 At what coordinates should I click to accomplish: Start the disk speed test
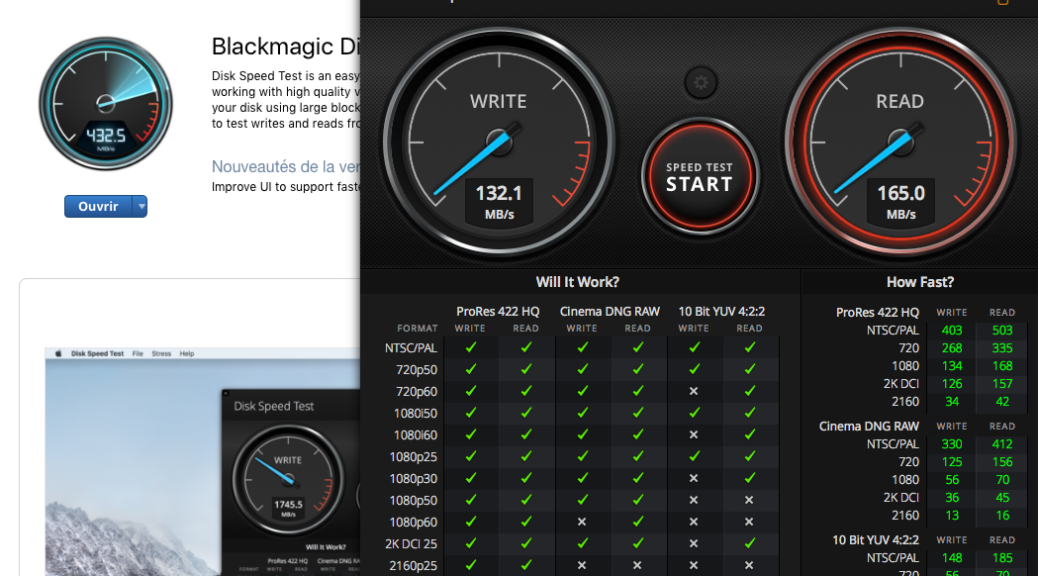point(700,177)
